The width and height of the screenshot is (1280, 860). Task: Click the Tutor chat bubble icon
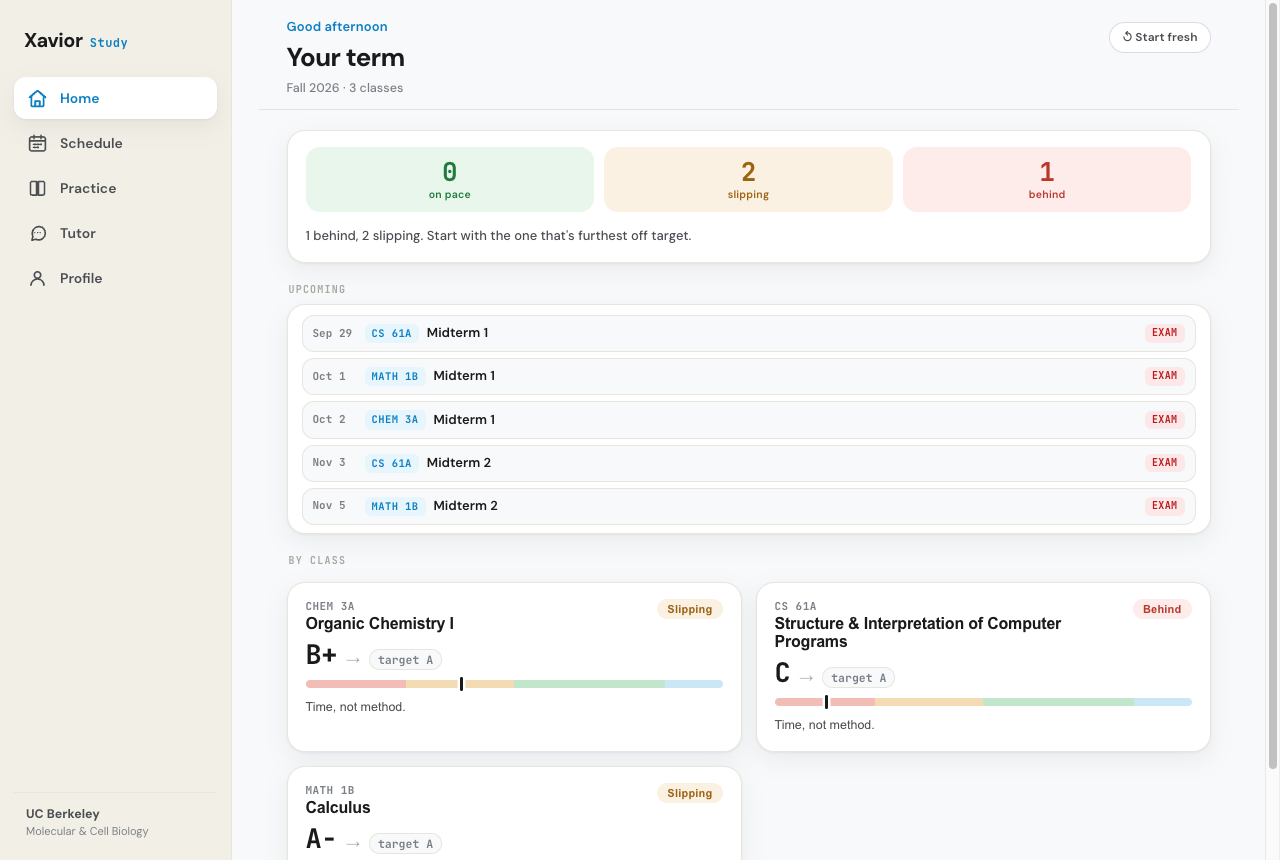pyautogui.click(x=38, y=233)
